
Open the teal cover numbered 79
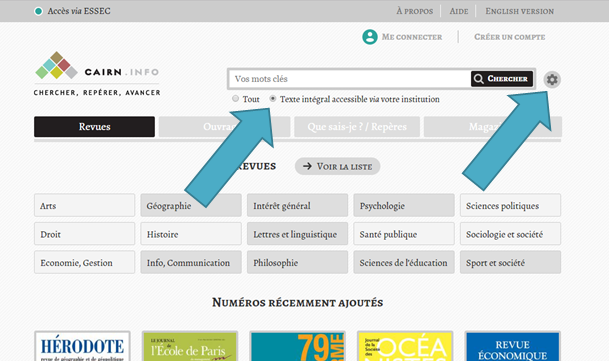(x=297, y=346)
